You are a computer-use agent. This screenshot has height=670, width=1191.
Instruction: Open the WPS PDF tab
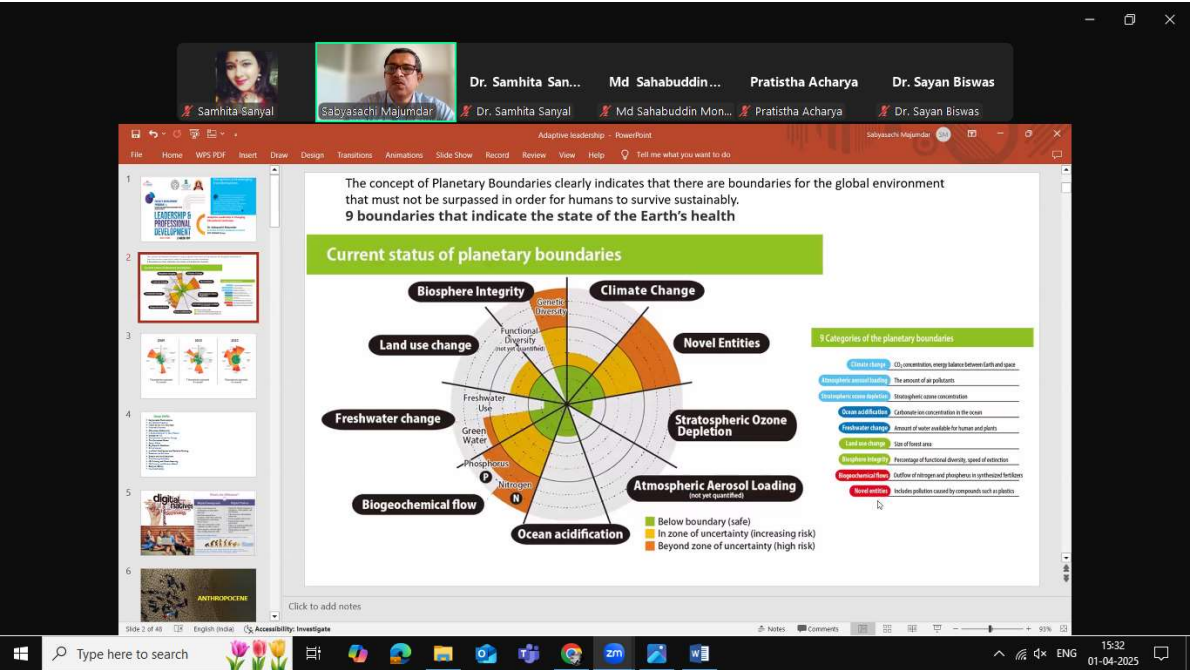210,155
